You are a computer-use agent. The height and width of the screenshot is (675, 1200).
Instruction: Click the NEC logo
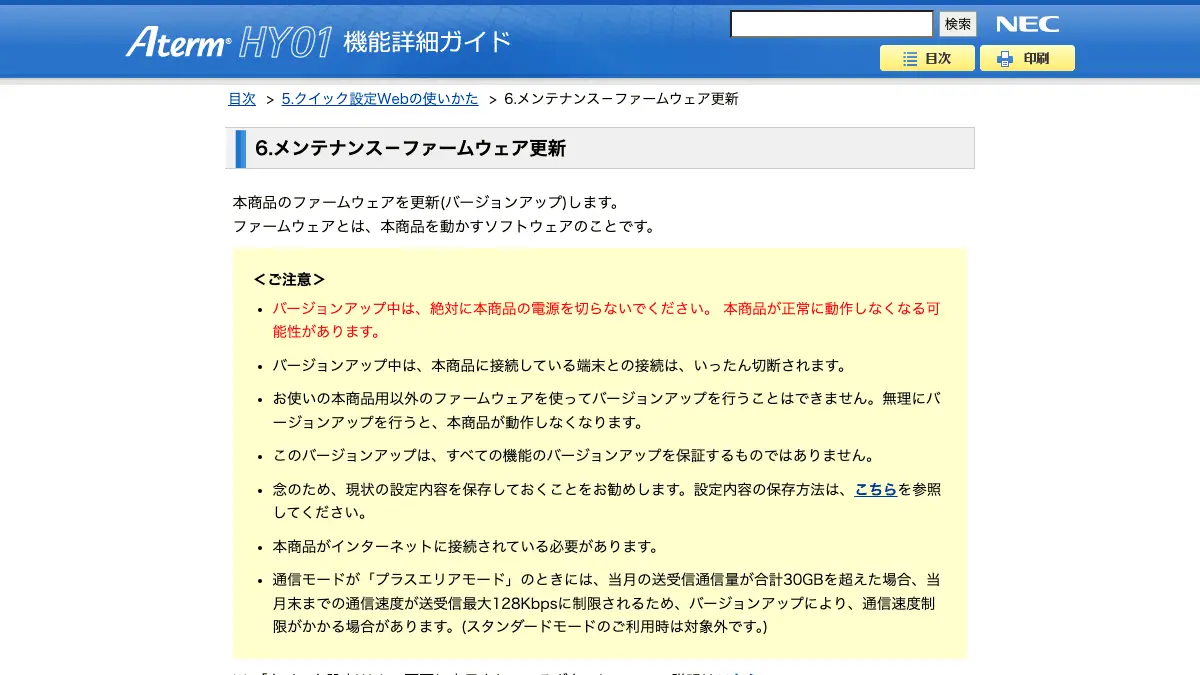pos(1028,24)
